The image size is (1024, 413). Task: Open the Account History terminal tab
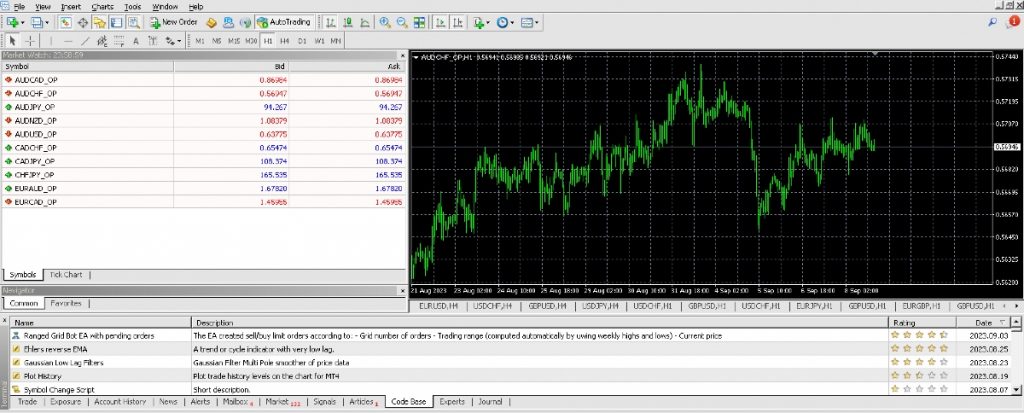(x=120, y=402)
